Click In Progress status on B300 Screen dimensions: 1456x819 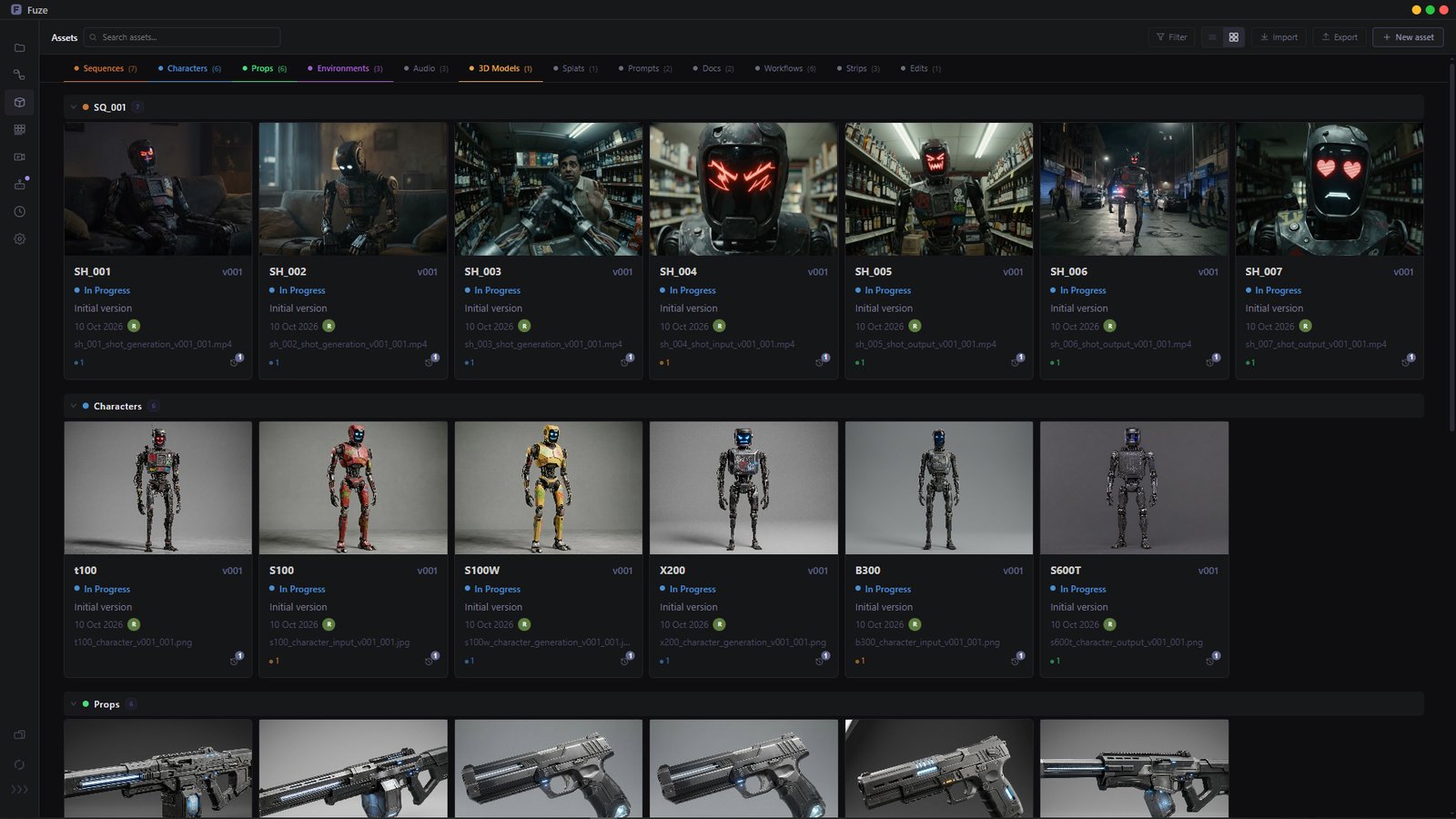click(x=883, y=589)
